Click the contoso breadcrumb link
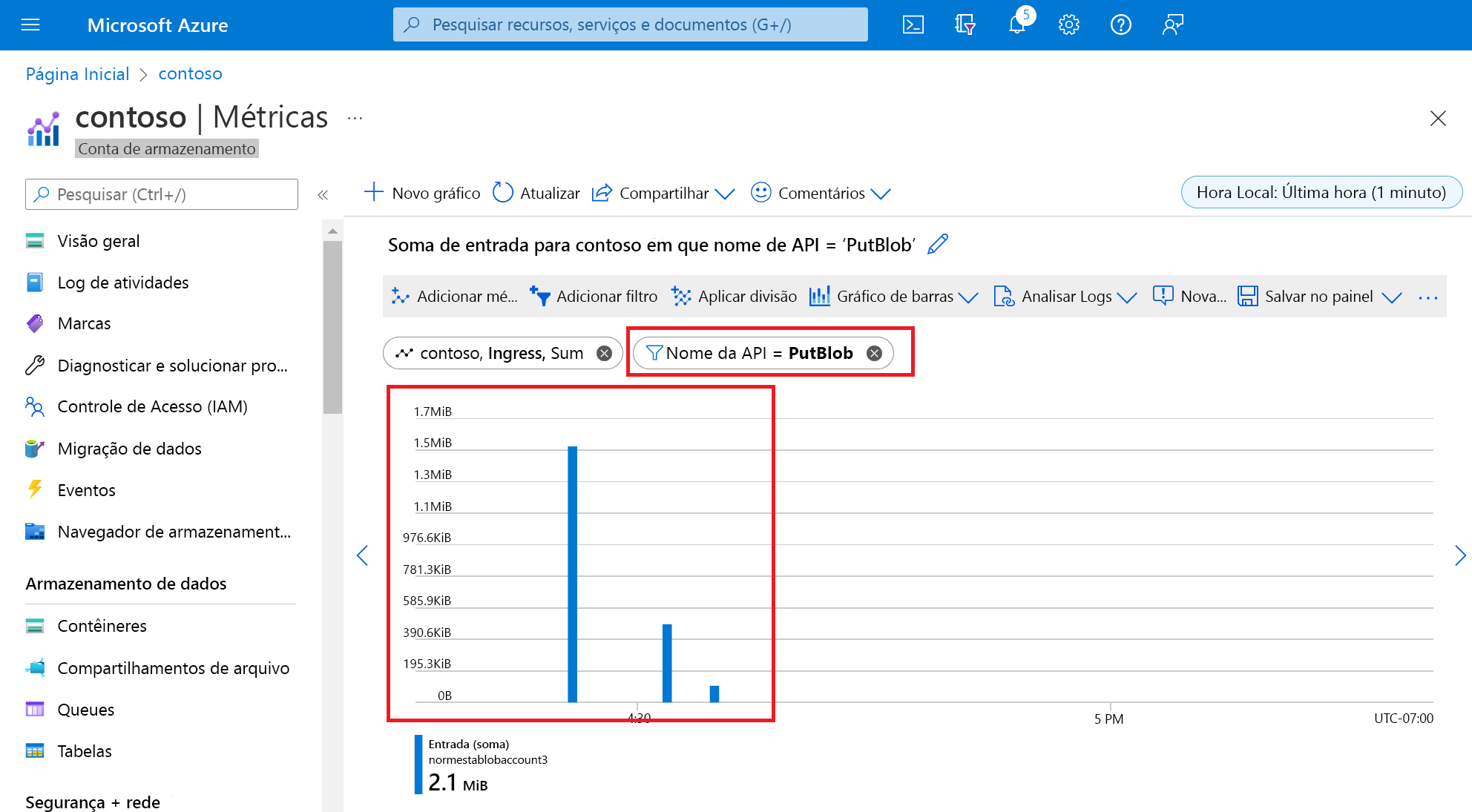This screenshot has width=1472, height=812. (190, 74)
